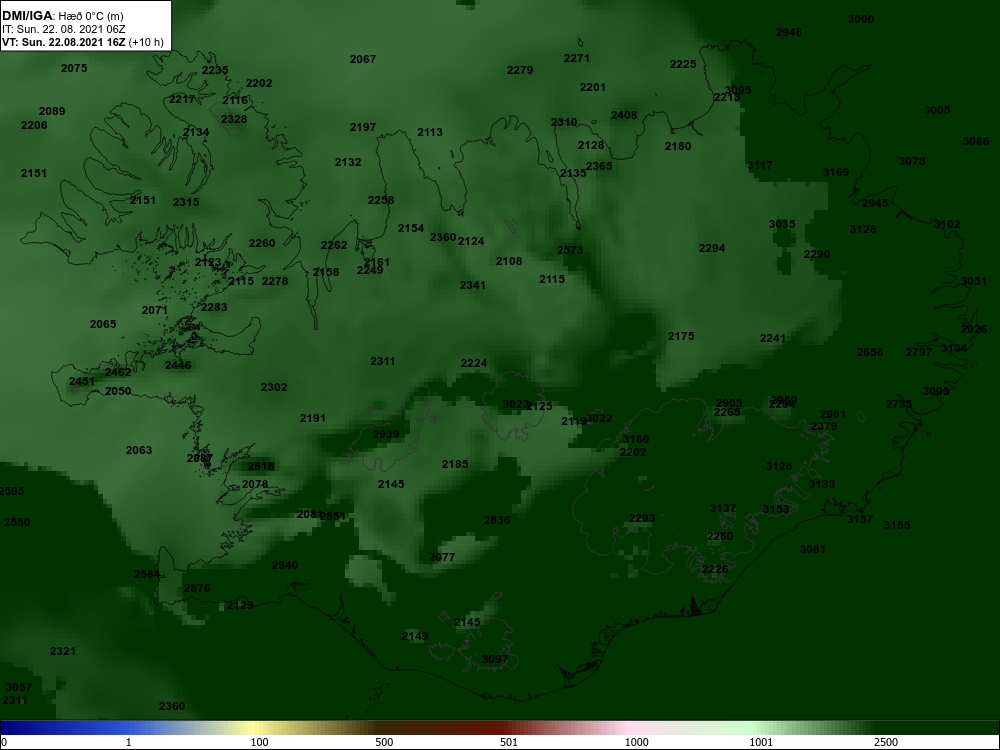Click the map value 2225
This screenshot has height=750, width=1000.
(x=683, y=64)
